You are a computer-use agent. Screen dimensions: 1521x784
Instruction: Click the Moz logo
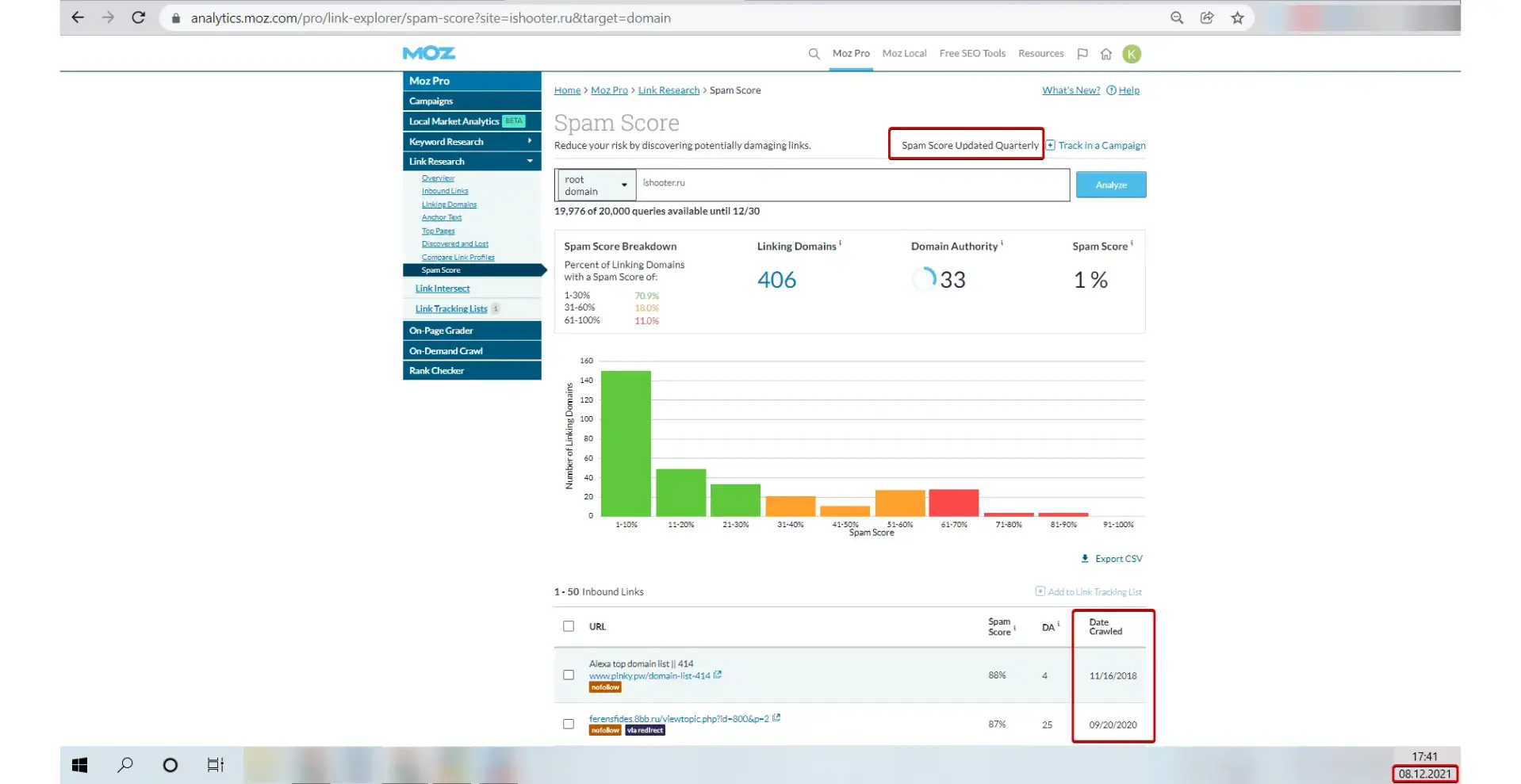[429, 53]
